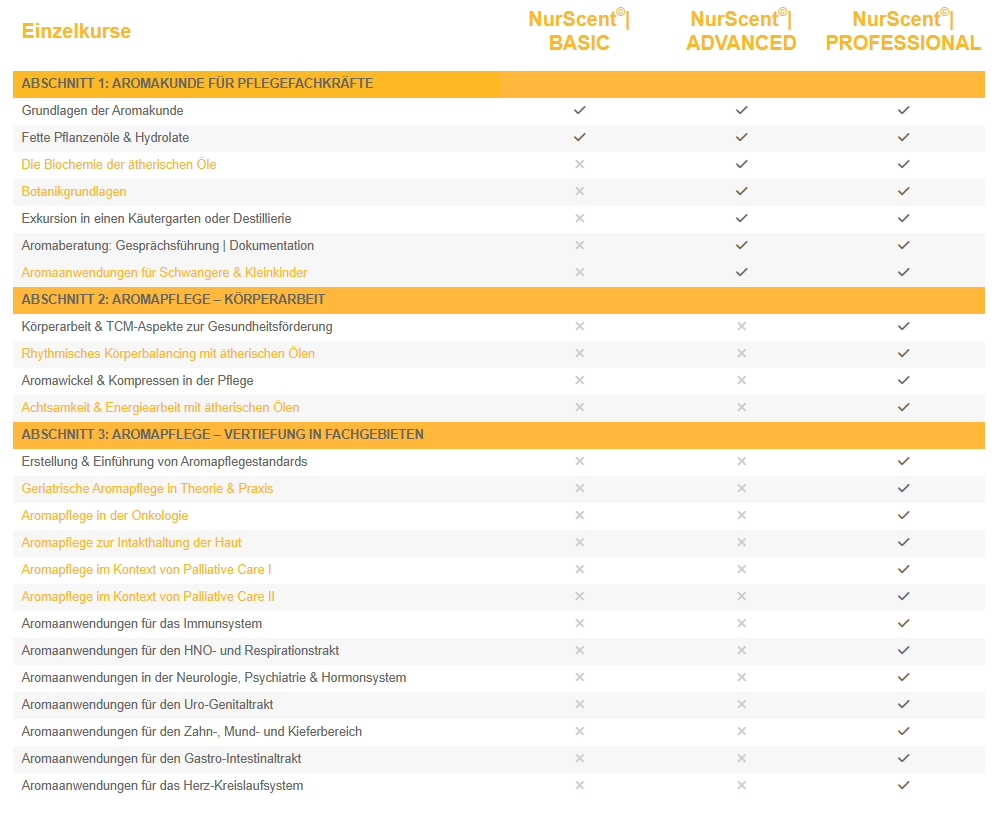1005x819 pixels.
Task: Open the Botanikgrundlagen course link
Action: click(x=74, y=191)
